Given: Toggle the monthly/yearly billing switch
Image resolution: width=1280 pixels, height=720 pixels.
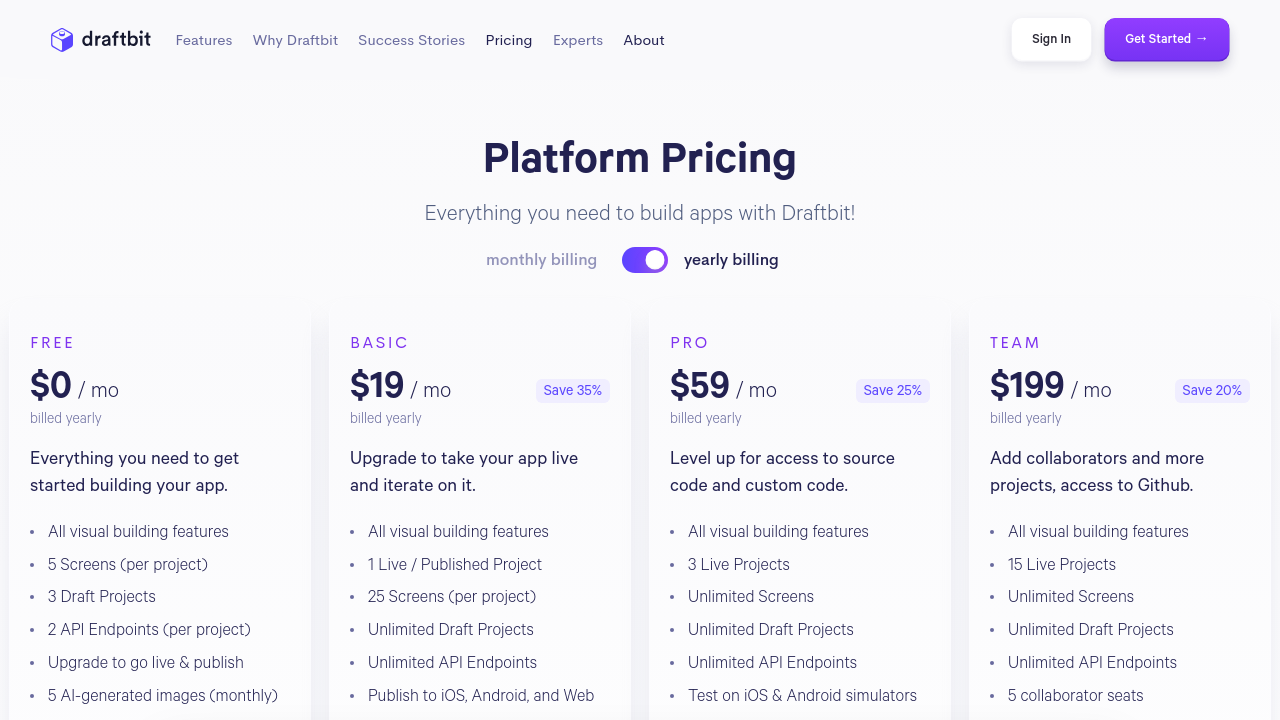Looking at the screenshot, I should tap(645, 260).
